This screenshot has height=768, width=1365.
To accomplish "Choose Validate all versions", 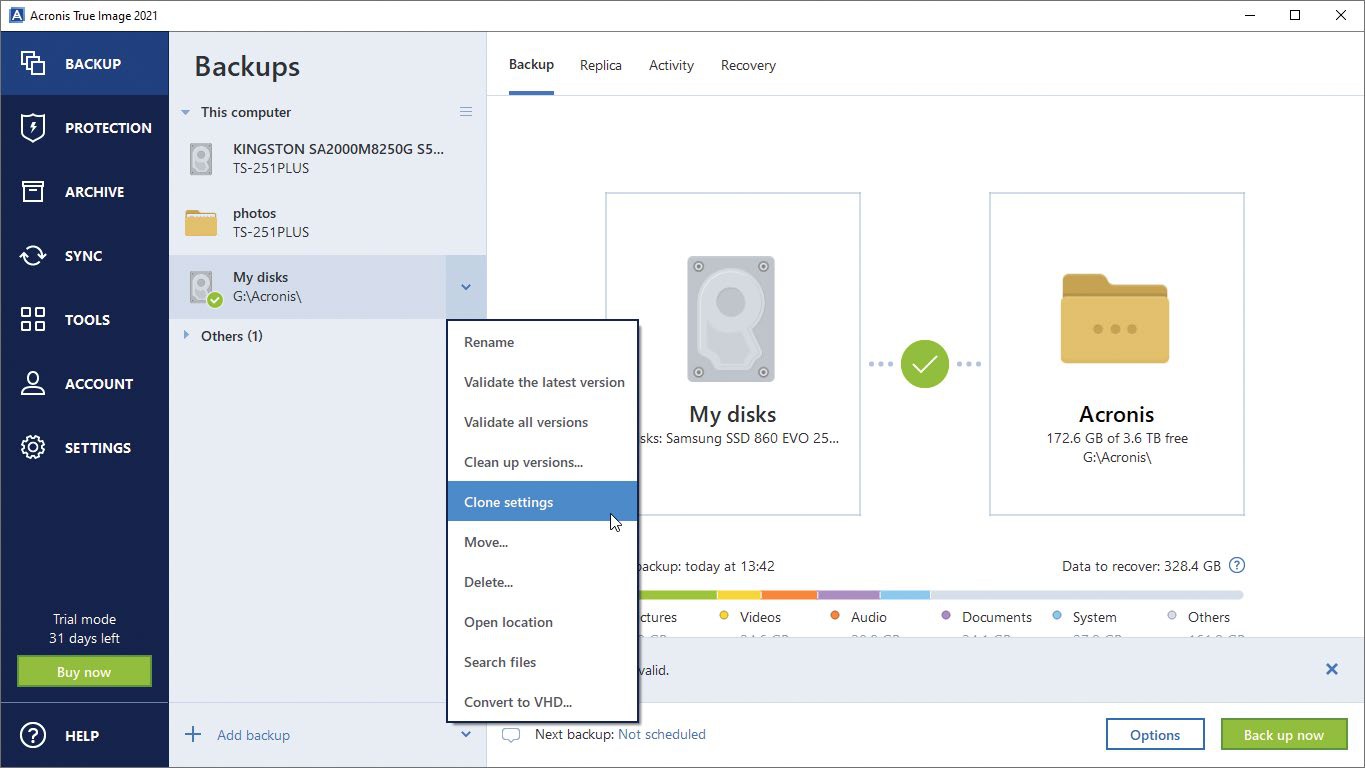I will click(542, 422).
